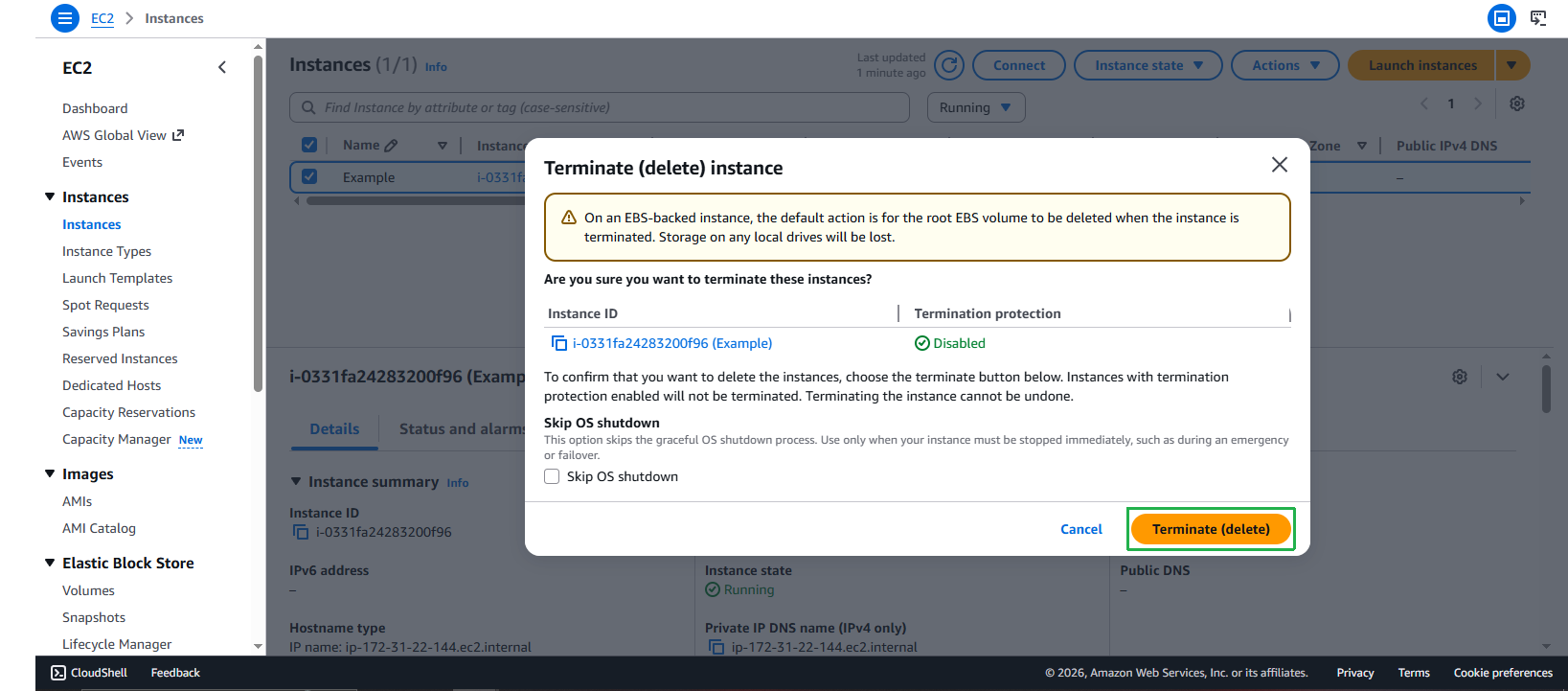Click the blue circular panel icon in header
Viewport: 1568px width, 691px height.
(1502, 18)
